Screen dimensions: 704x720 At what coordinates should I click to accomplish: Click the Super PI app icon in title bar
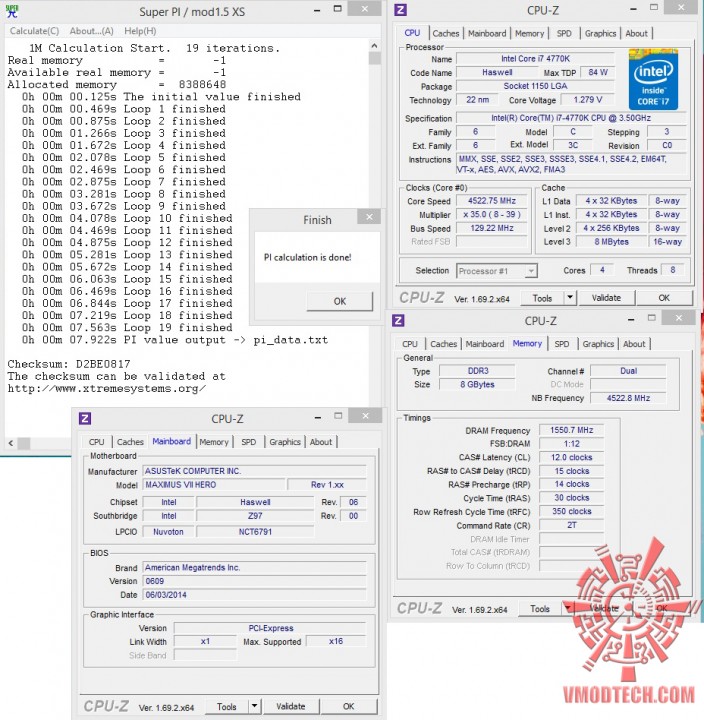pyautogui.click(x=12, y=11)
